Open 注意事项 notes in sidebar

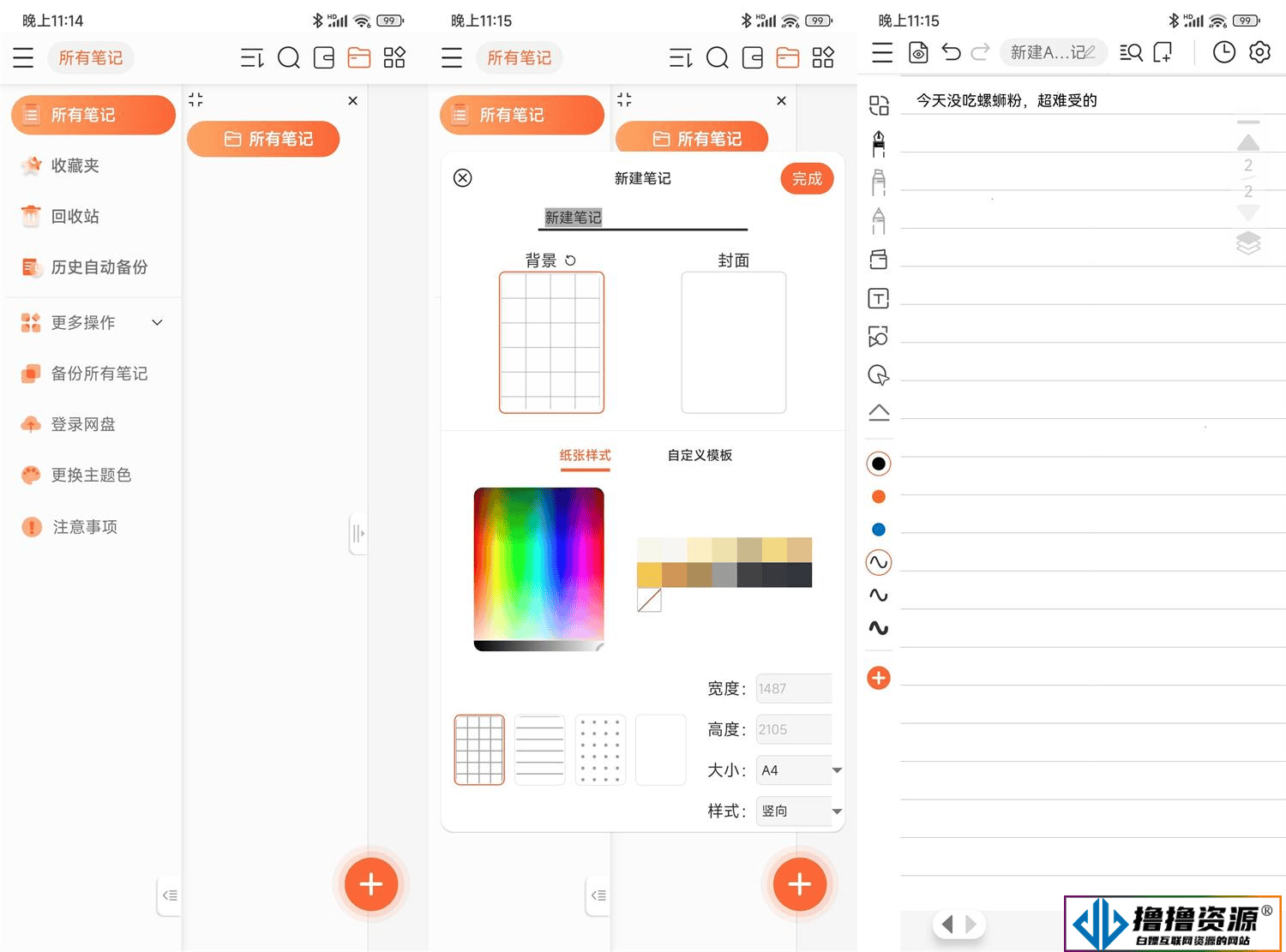(x=69, y=527)
